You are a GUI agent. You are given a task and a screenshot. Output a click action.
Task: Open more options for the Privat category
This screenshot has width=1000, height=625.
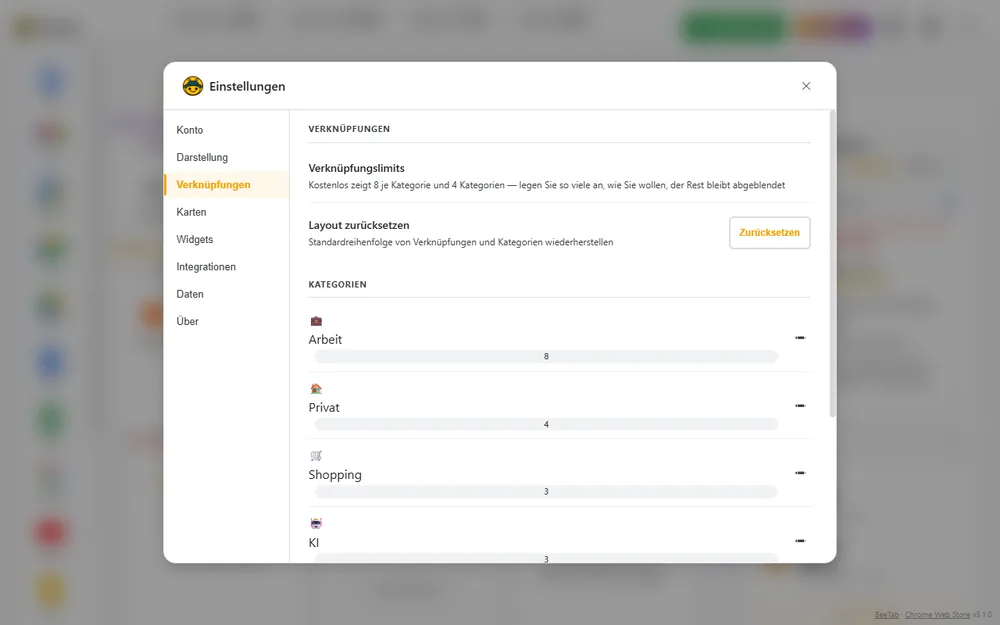800,406
